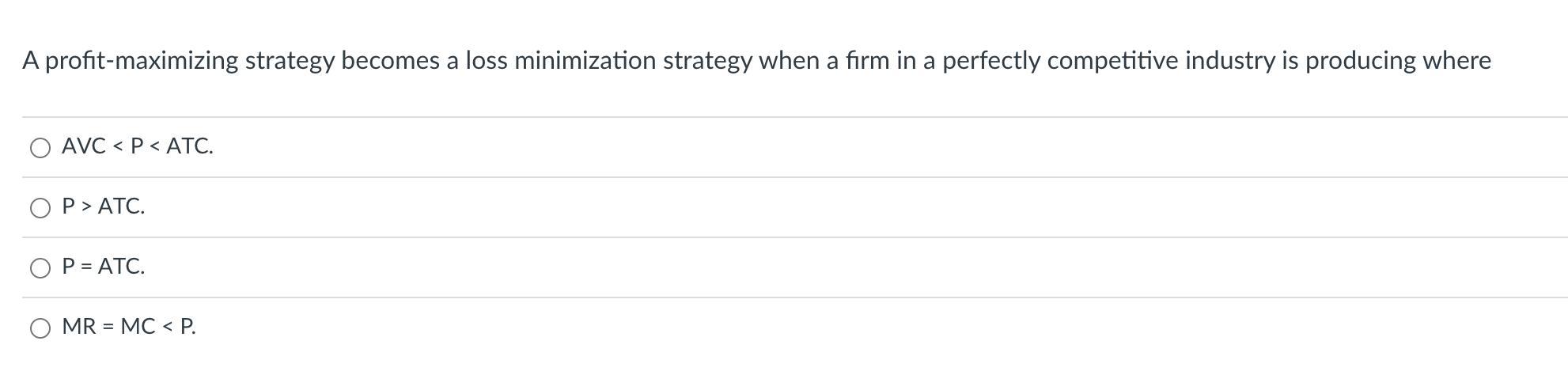Mark the "MR = MC < P" radio button

click(40, 328)
